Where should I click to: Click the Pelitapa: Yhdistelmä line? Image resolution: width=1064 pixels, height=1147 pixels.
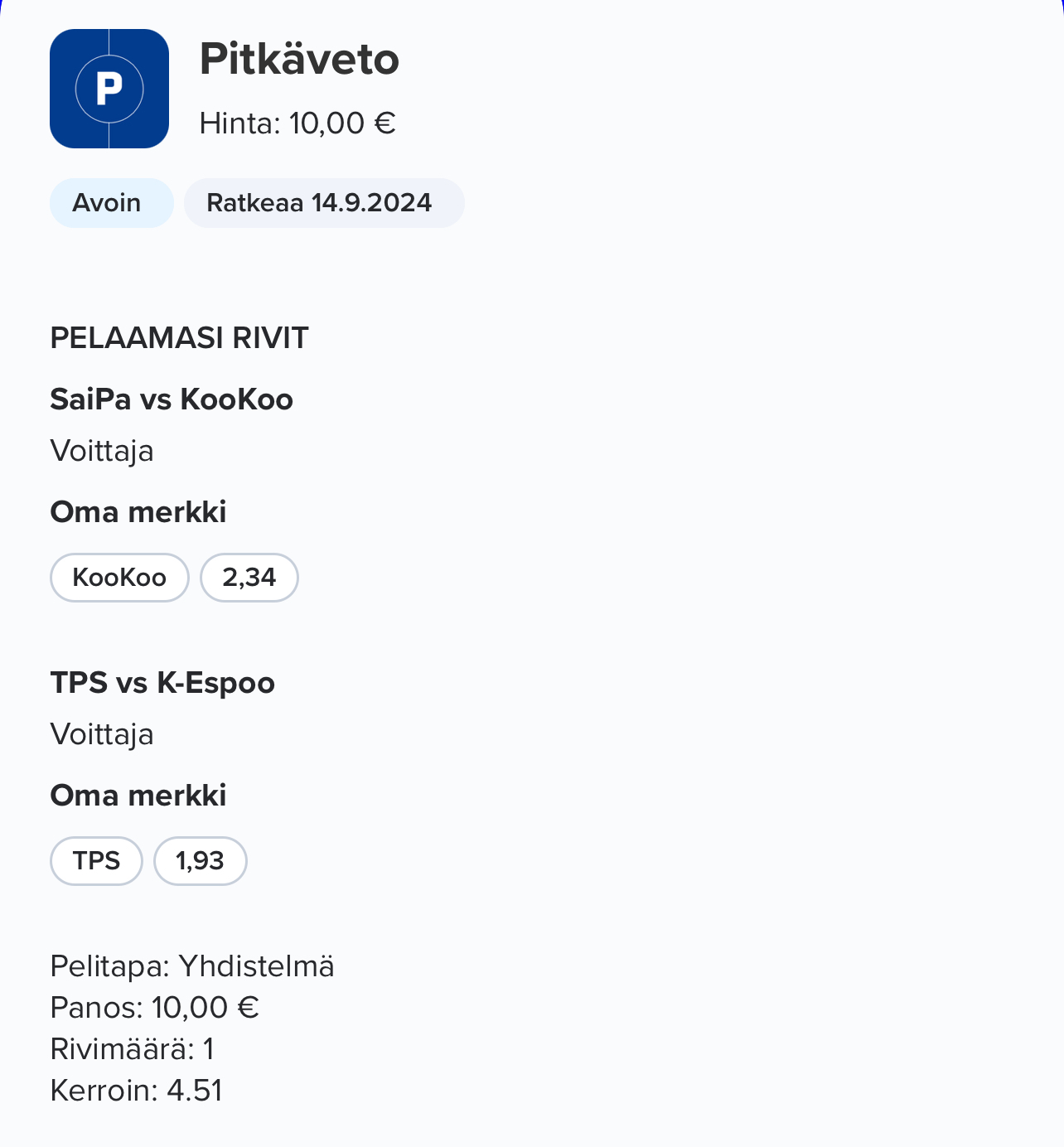pos(192,966)
